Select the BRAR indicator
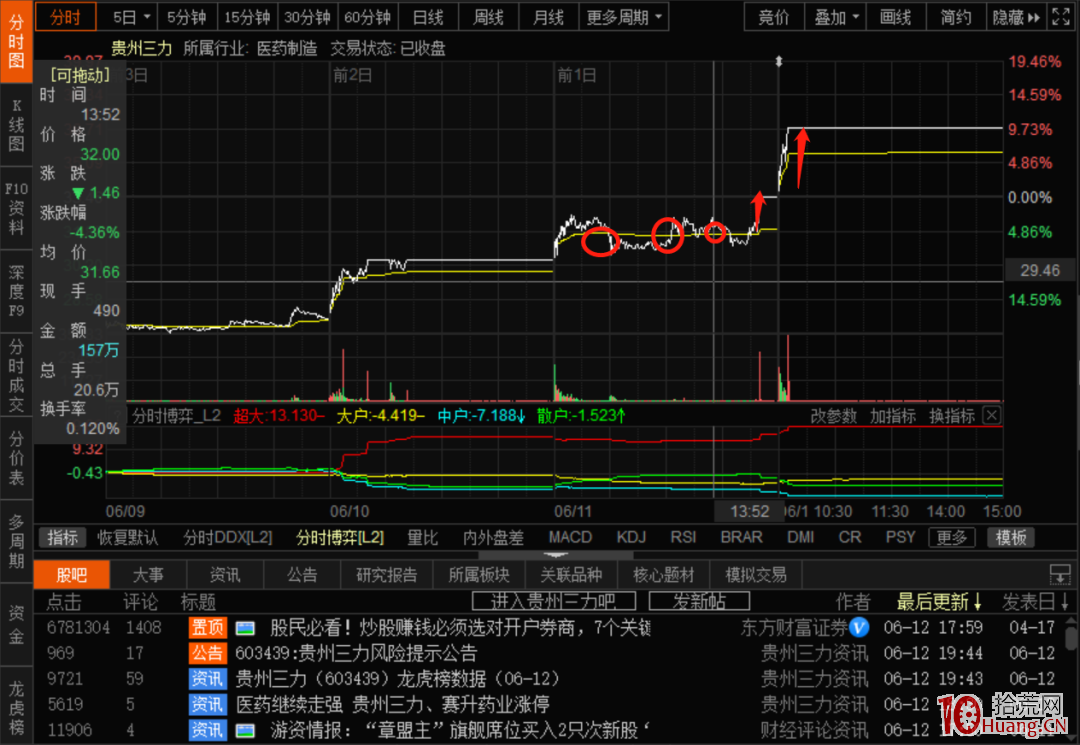The image size is (1080, 745). pyautogui.click(x=741, y=538)
